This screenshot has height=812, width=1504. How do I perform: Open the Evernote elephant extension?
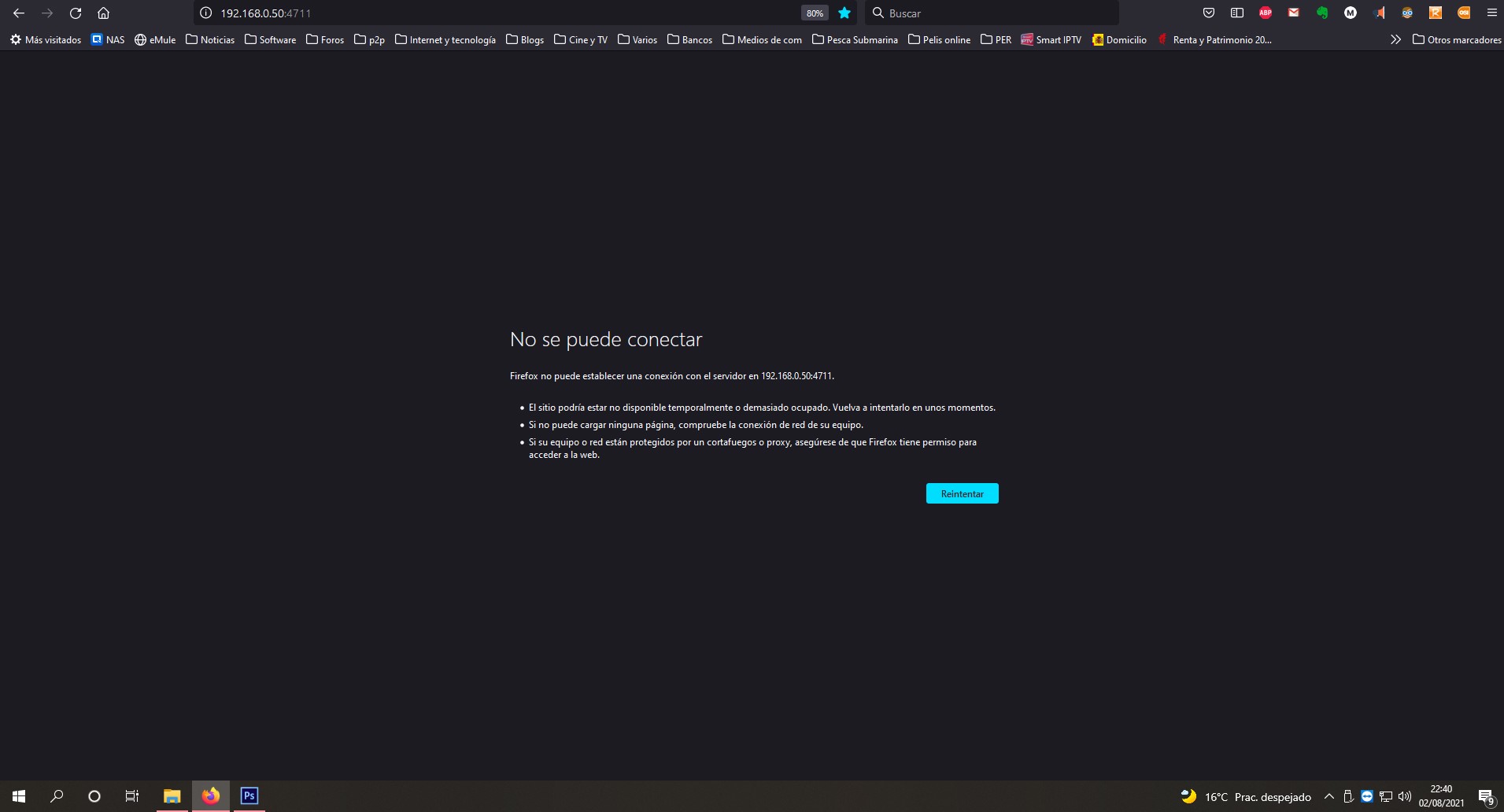[1322, 13]
